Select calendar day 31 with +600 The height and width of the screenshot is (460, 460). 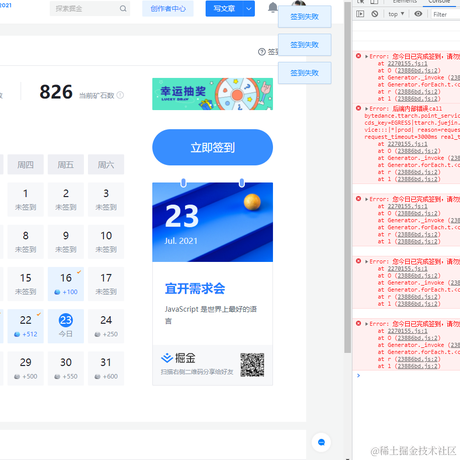click(x=106, y=368)
